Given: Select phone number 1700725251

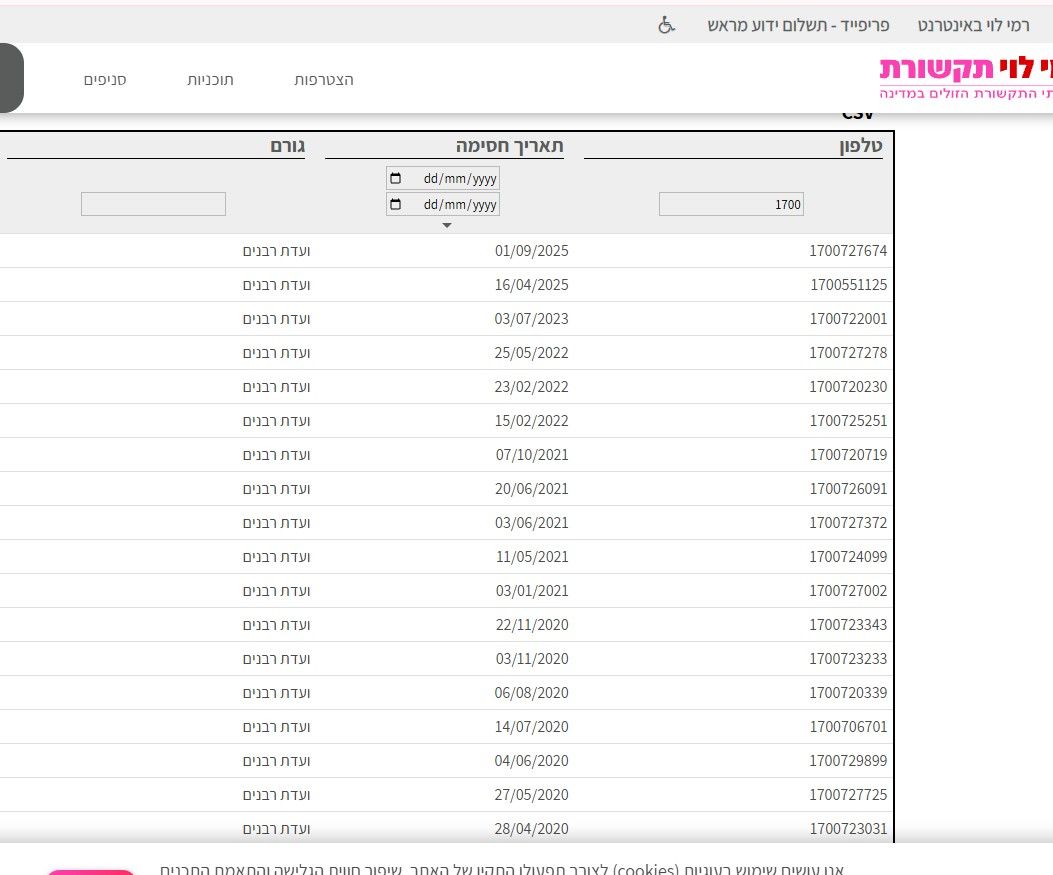Looking at the screenshot, I should pyautogui.click(x=848, y=421).
